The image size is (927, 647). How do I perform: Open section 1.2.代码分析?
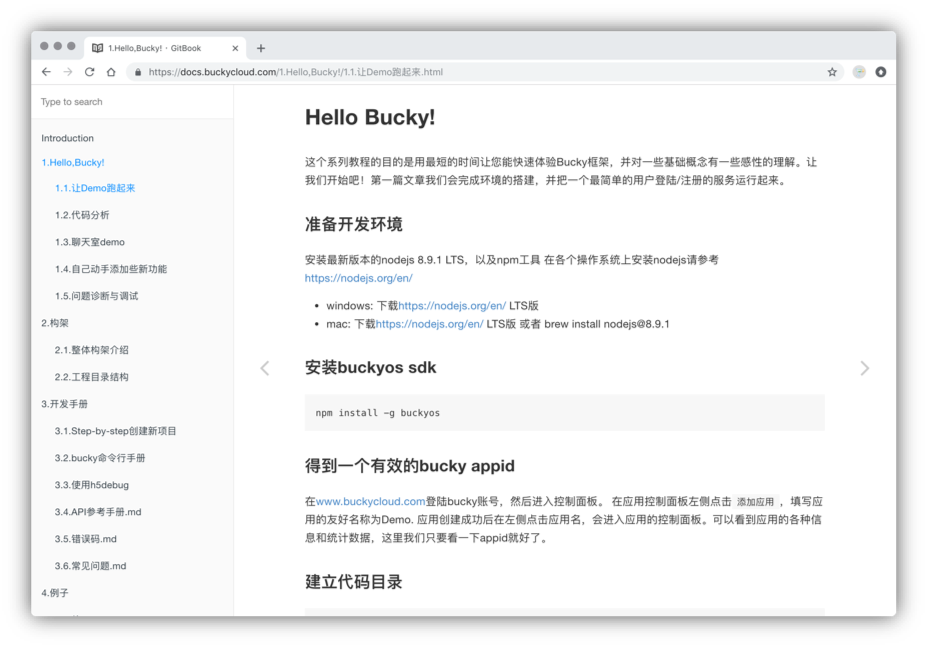(82, 215)
